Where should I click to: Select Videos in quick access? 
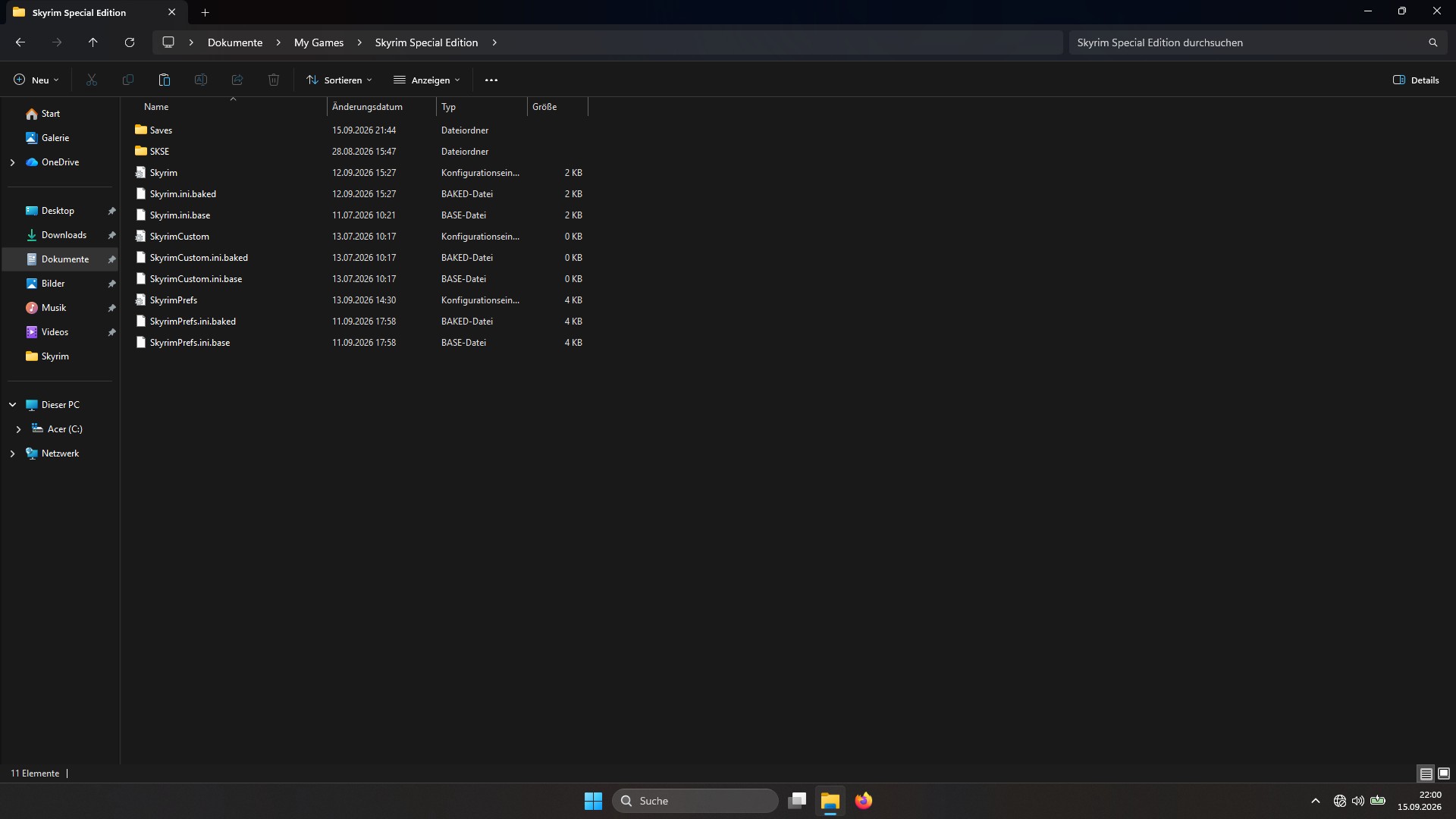(x=61, y=332)
